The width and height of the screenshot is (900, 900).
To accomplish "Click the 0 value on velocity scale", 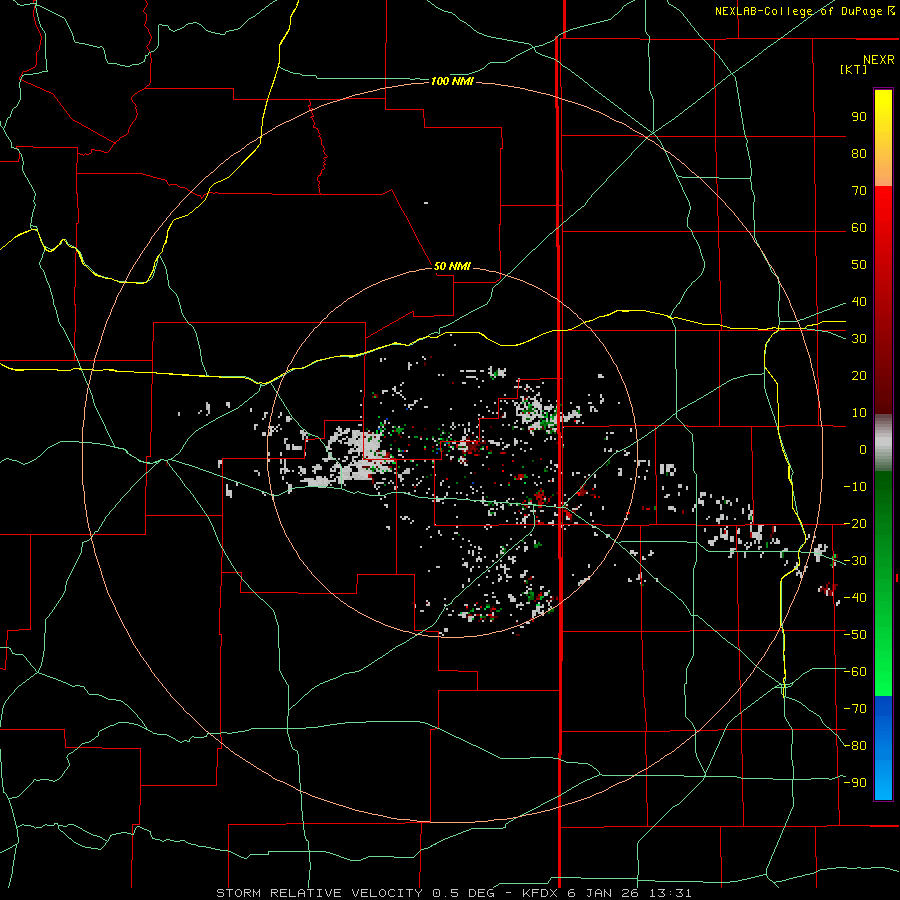I will pos(863,449).
